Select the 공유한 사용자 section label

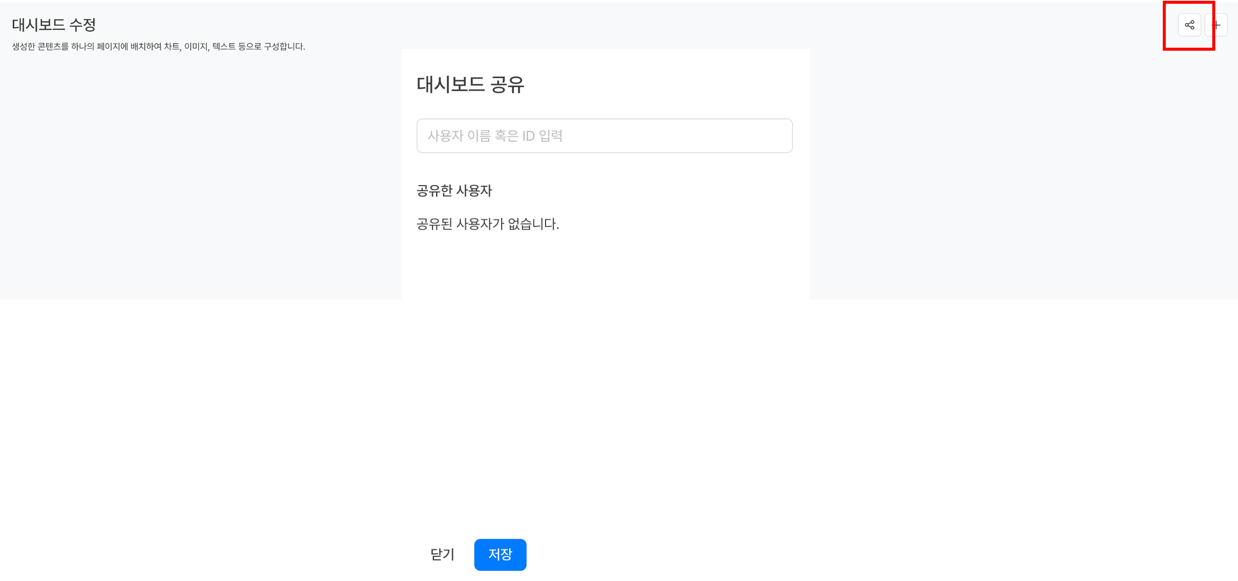coord(454,191)
